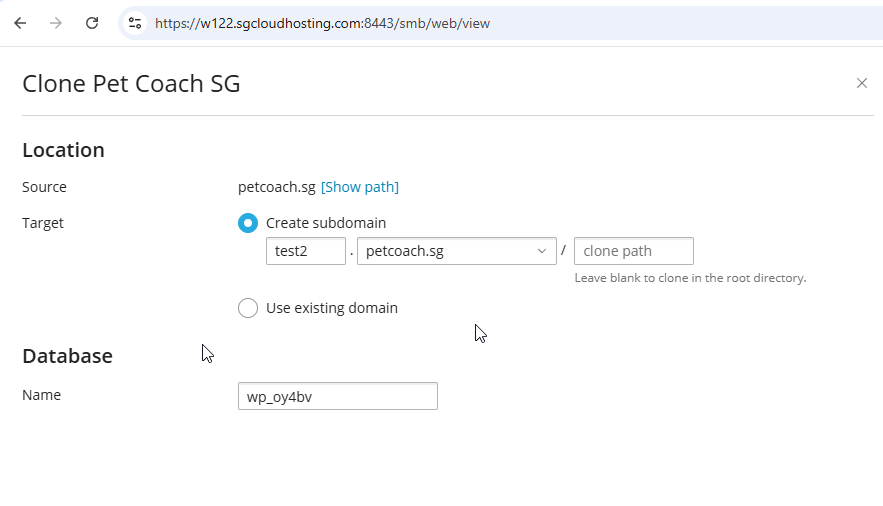Click the Source label

(x=44, y=187)
